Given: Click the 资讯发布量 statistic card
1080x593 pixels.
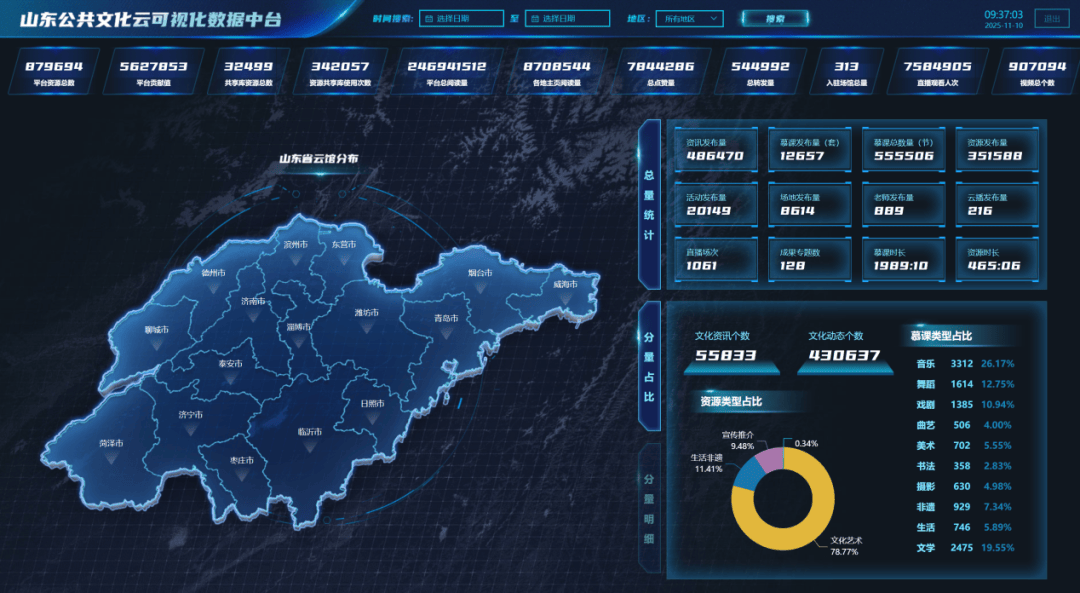Looking at the screenshot, I should (714, 149).
